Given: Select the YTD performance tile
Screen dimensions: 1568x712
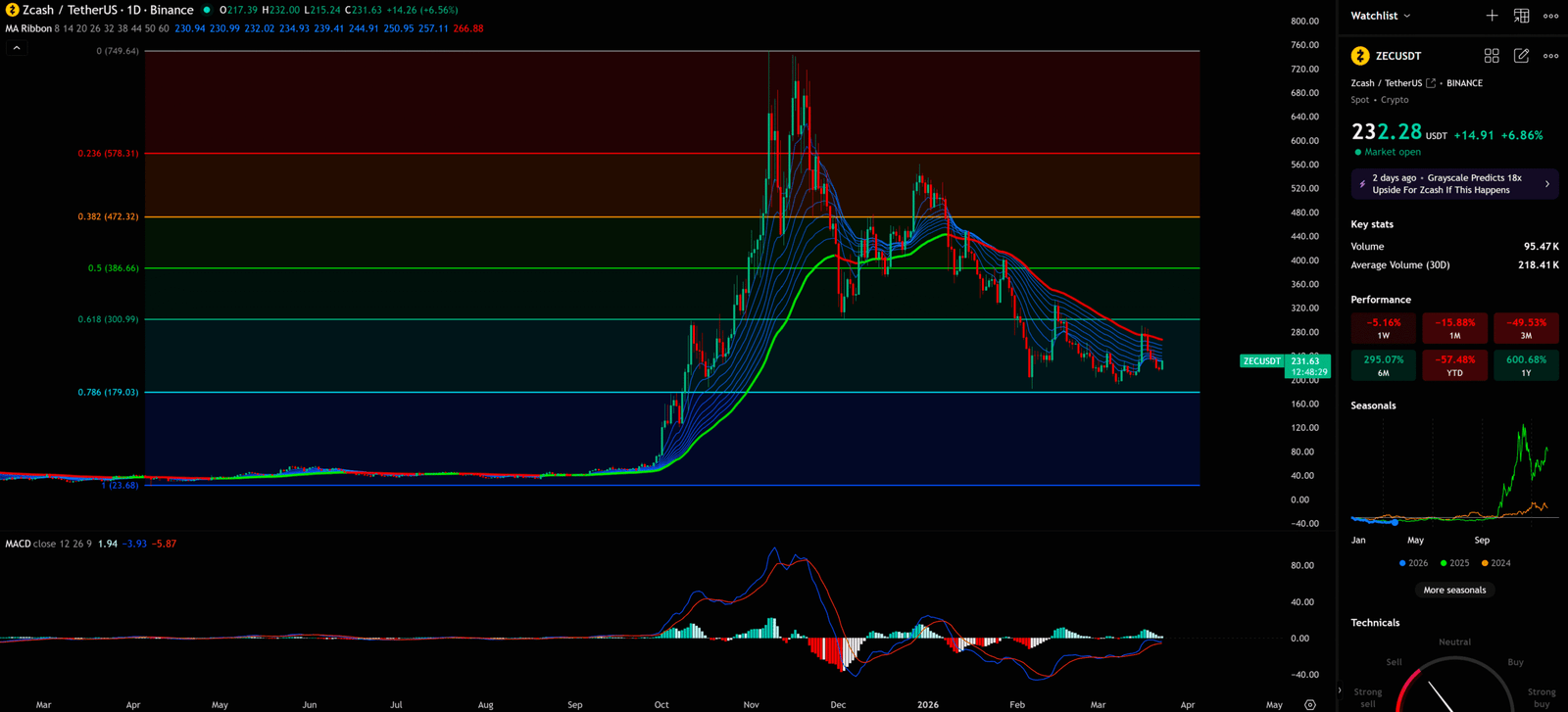Looking at the screenshot, I should [1454, 365].
